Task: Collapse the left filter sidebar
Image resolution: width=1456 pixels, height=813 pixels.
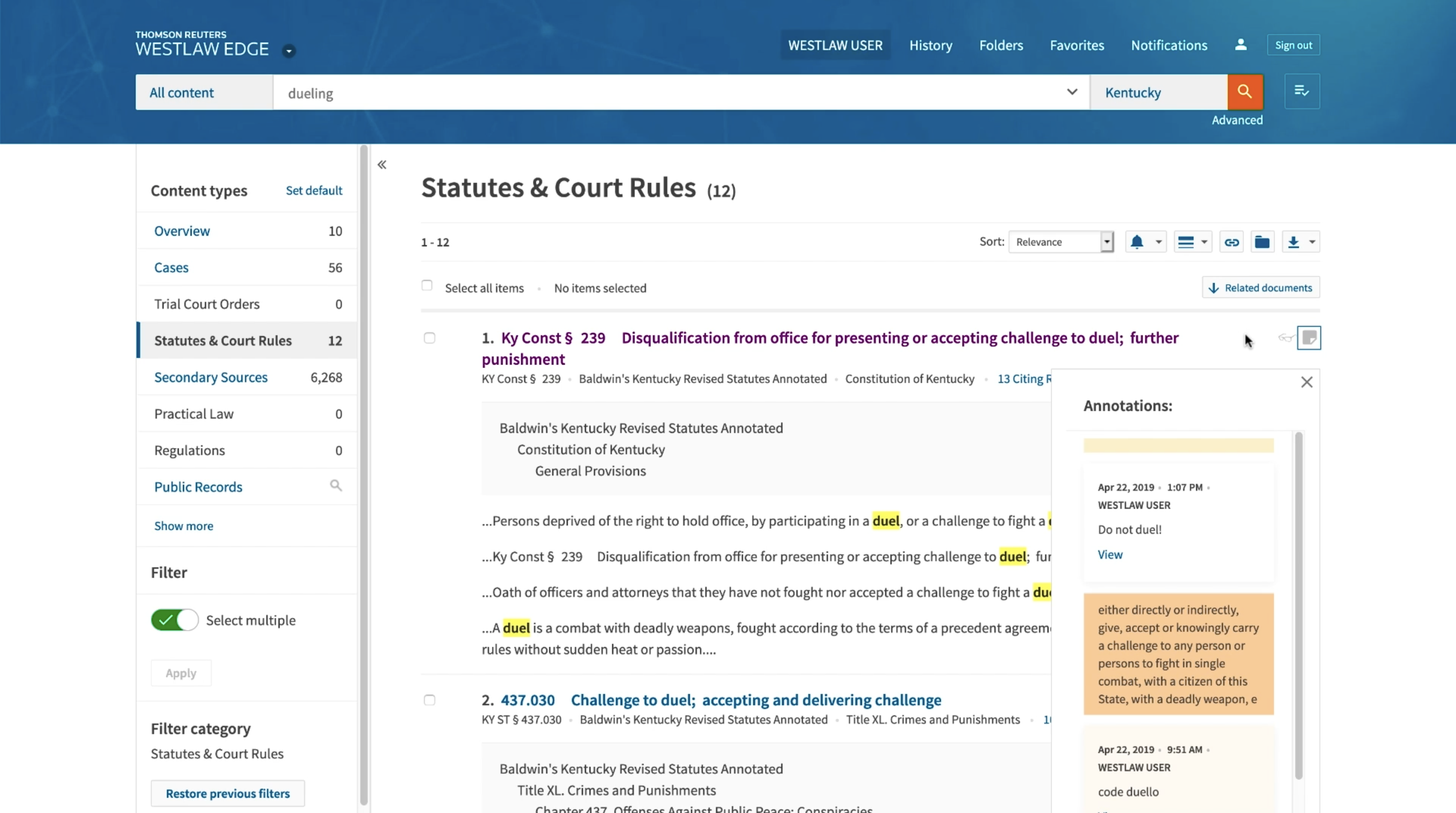Action: (x=382, y=164)
